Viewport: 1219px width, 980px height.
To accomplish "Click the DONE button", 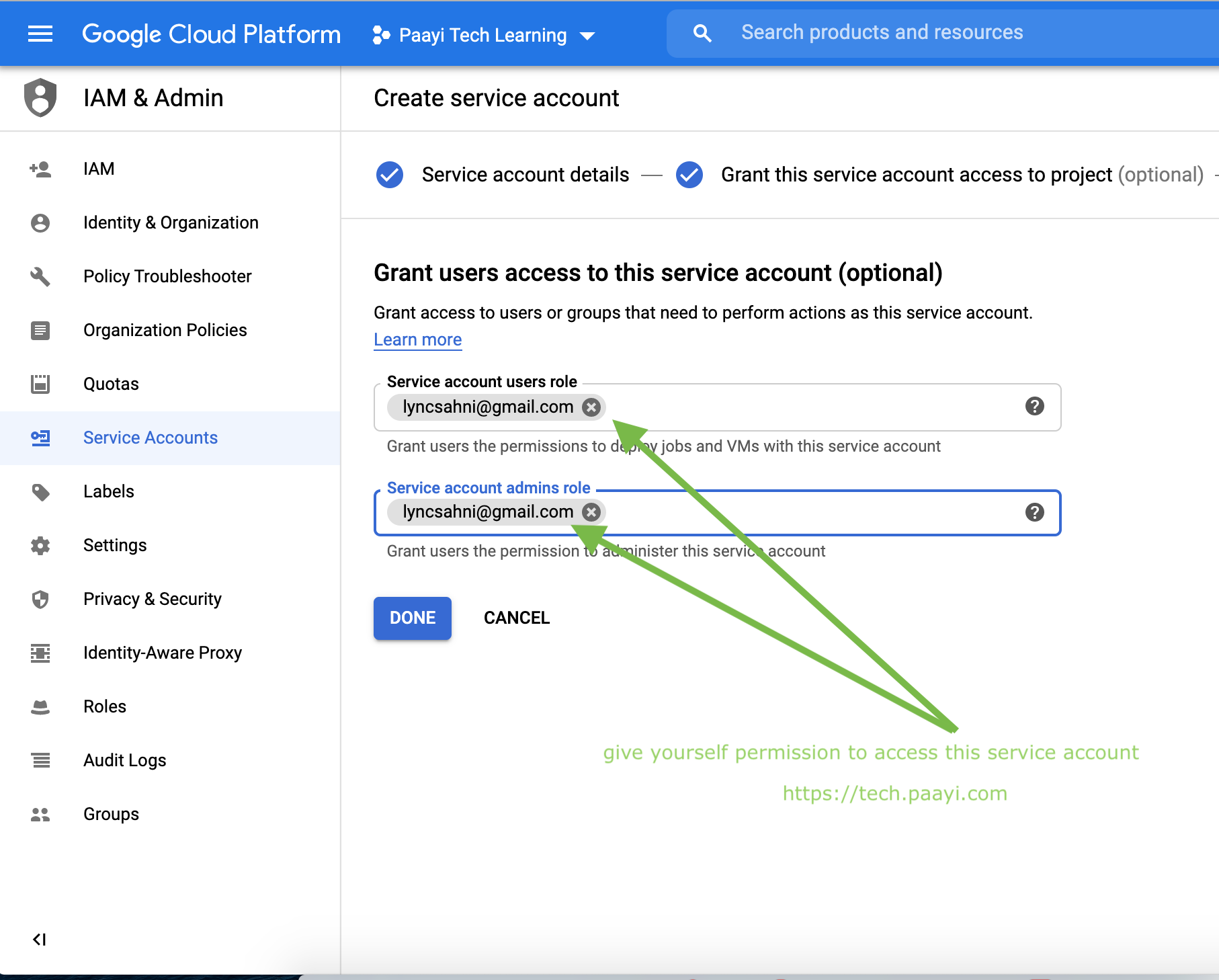I will coord(413,618).
